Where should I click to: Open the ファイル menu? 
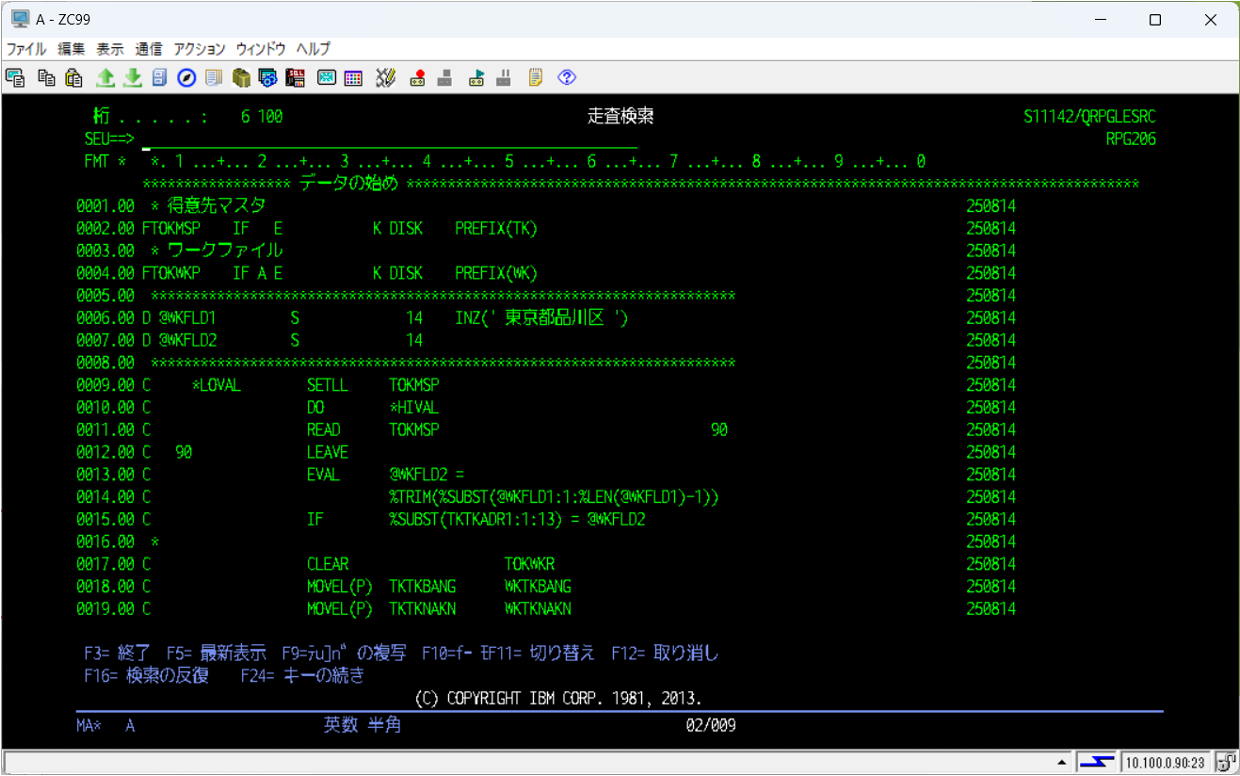pyautogui.click(x=27, y=48)
